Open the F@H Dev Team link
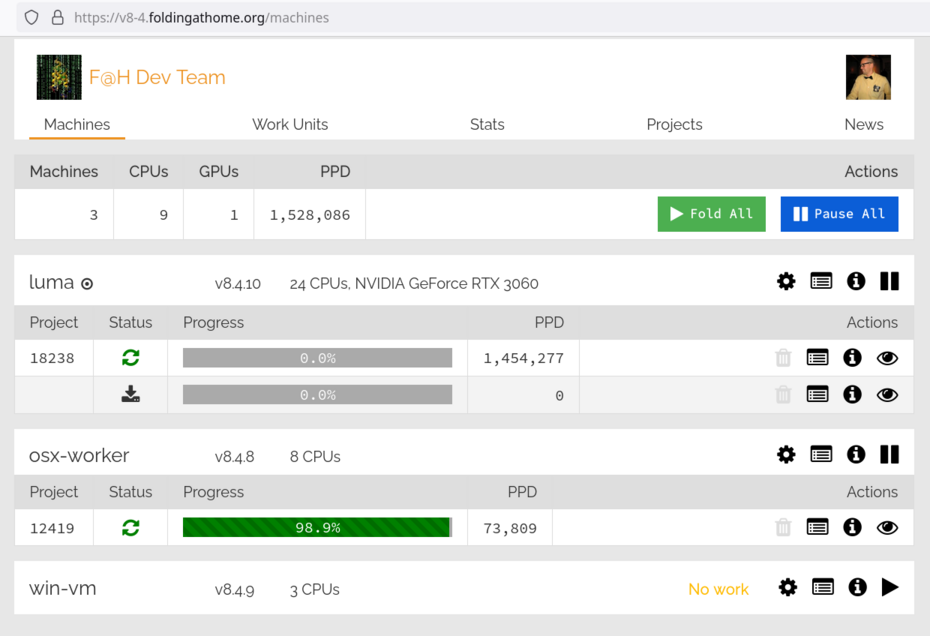 pos(157,78)
